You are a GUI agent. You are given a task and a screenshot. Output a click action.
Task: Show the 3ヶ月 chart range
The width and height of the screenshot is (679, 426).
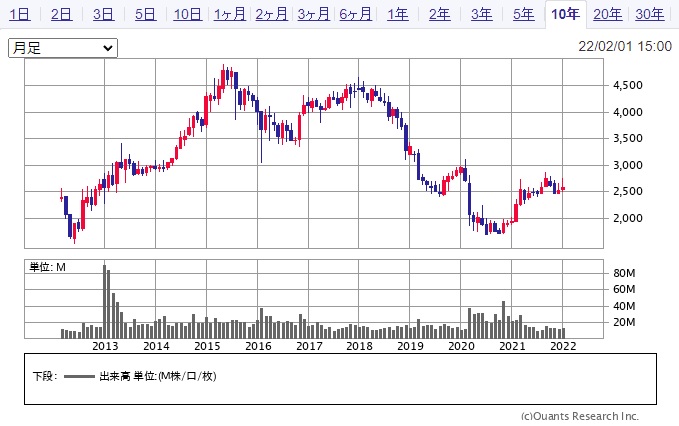tap(314, 14)
